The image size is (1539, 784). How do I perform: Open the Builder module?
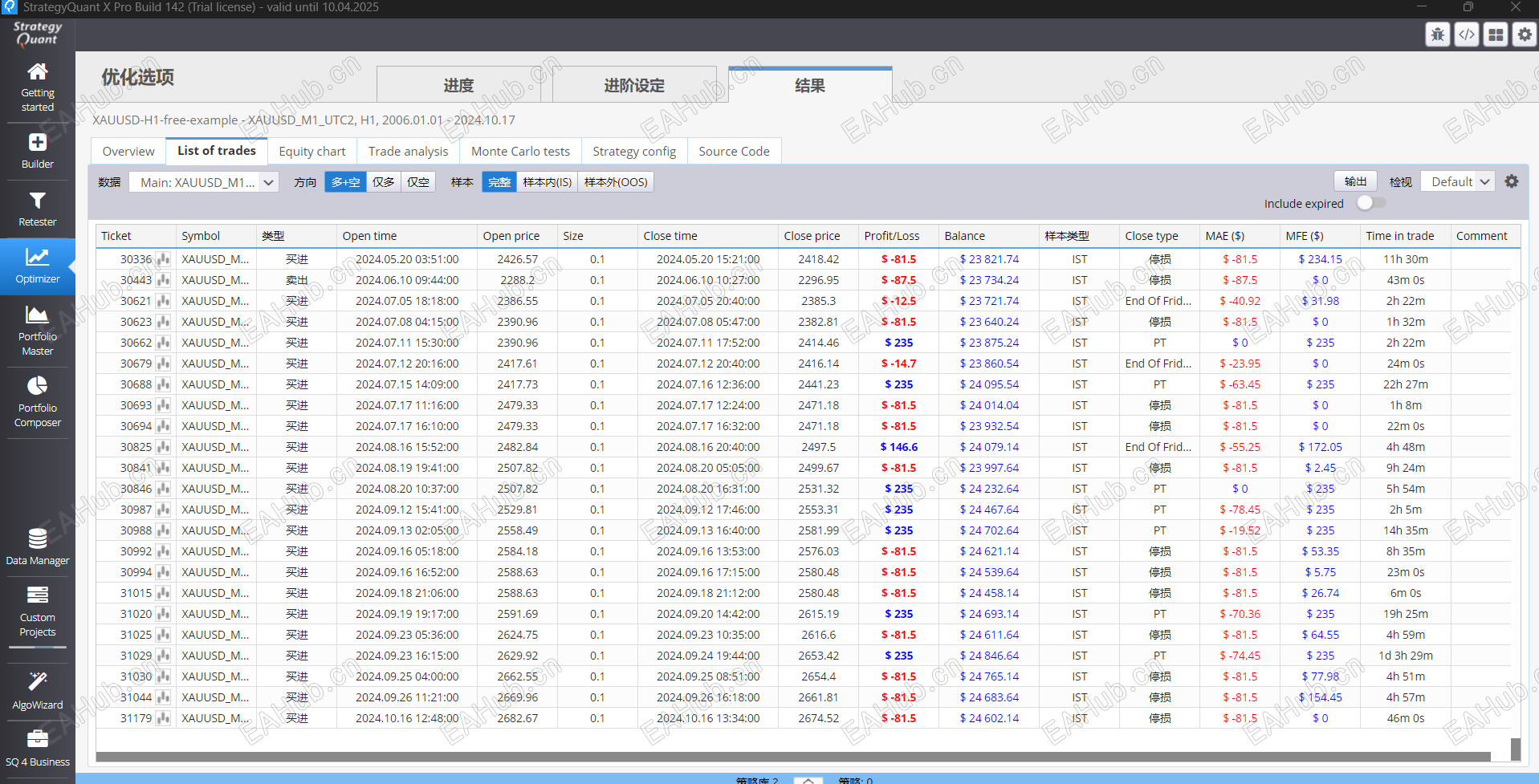(38, 151)
